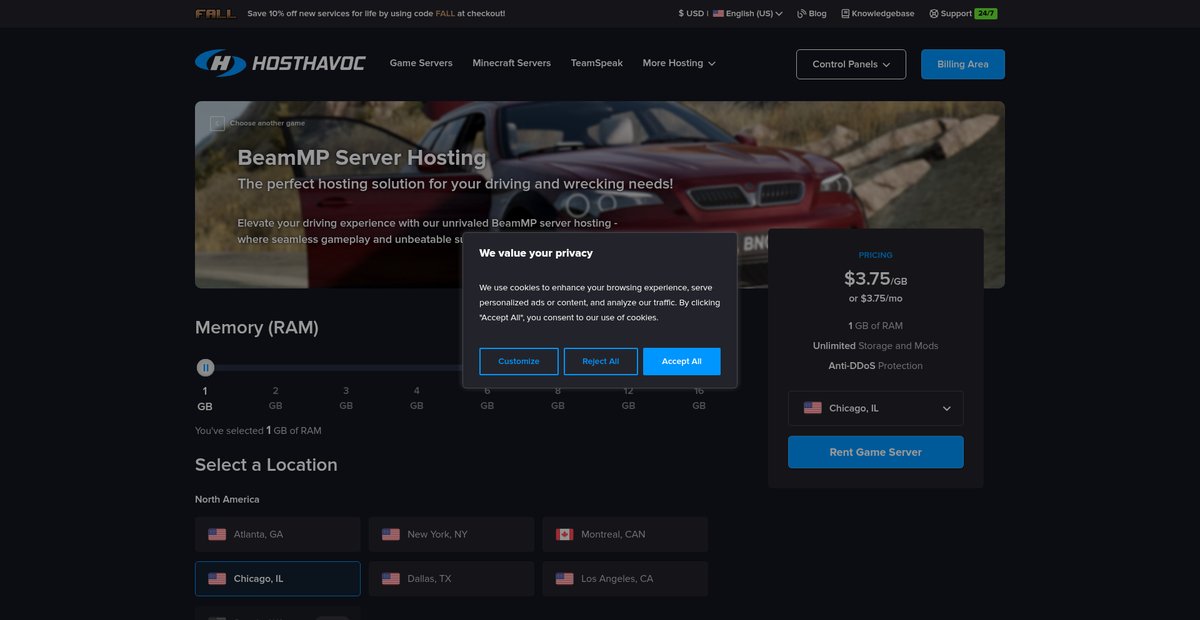Click the Canadian flag on Montreal card
This screenshot has height=620, width=1200.
point(565,534)
